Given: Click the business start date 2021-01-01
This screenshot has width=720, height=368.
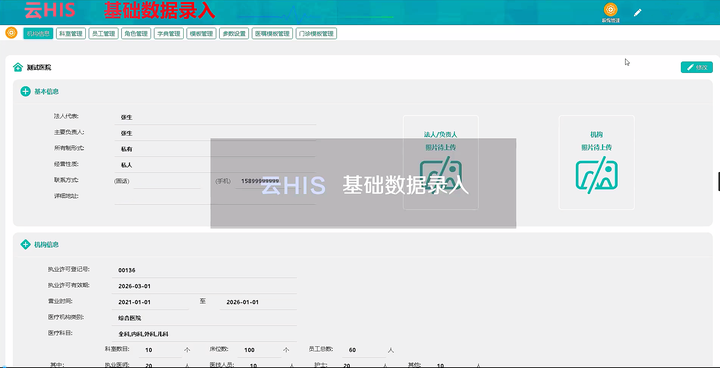Looking at the screenshot, I should pos(151,302).
